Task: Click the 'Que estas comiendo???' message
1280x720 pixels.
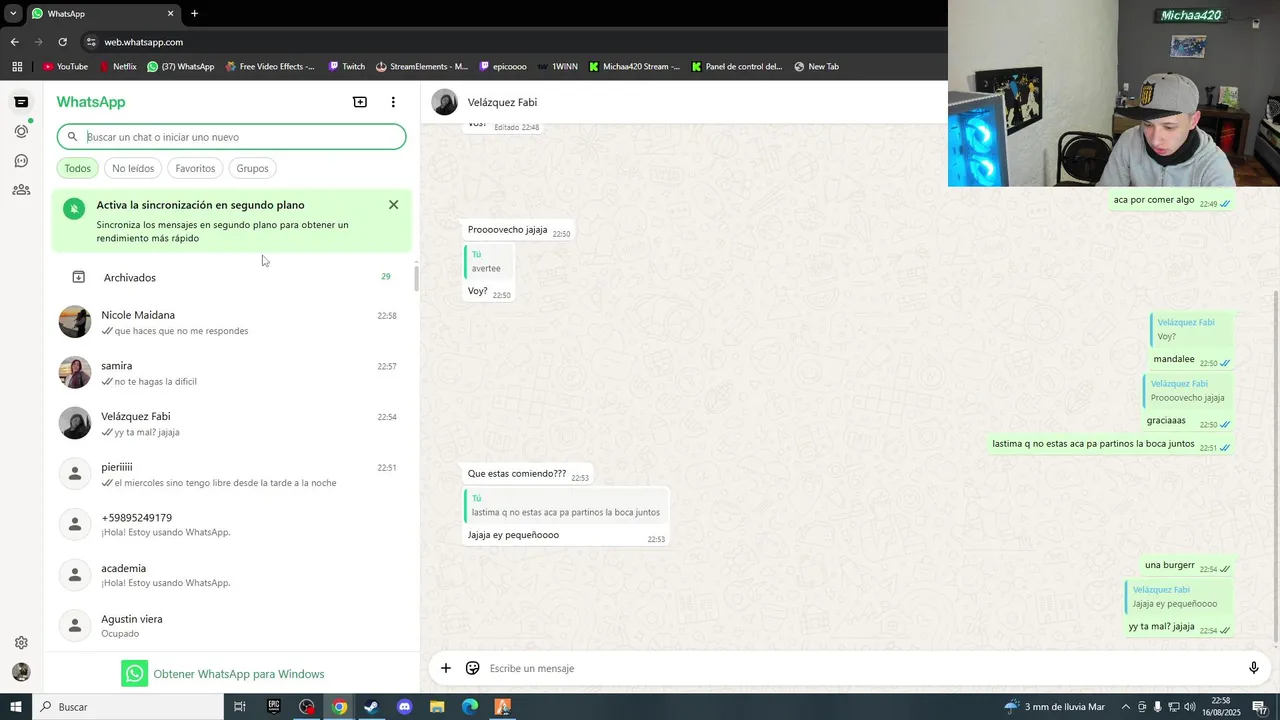Action: [528, 474]
